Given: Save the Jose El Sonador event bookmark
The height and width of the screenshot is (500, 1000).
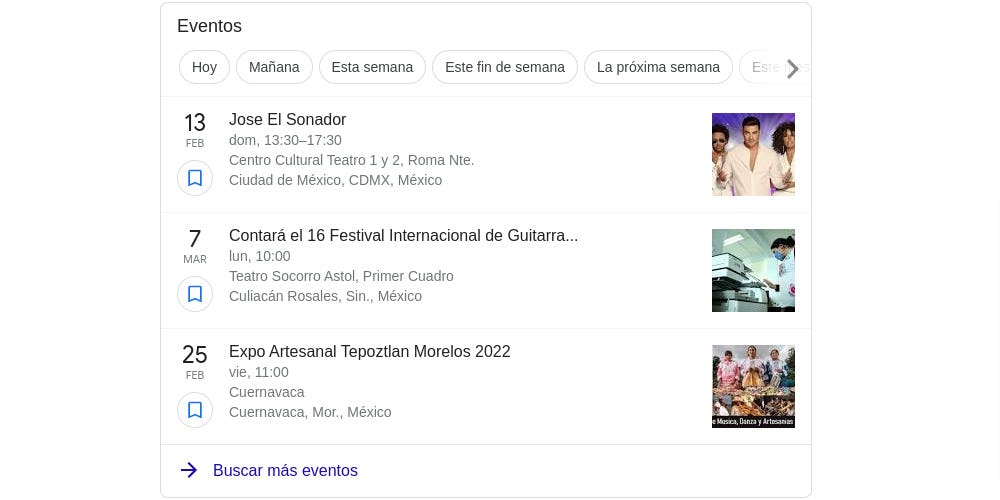Looking at the screenshot, I should tap(195, 178).
